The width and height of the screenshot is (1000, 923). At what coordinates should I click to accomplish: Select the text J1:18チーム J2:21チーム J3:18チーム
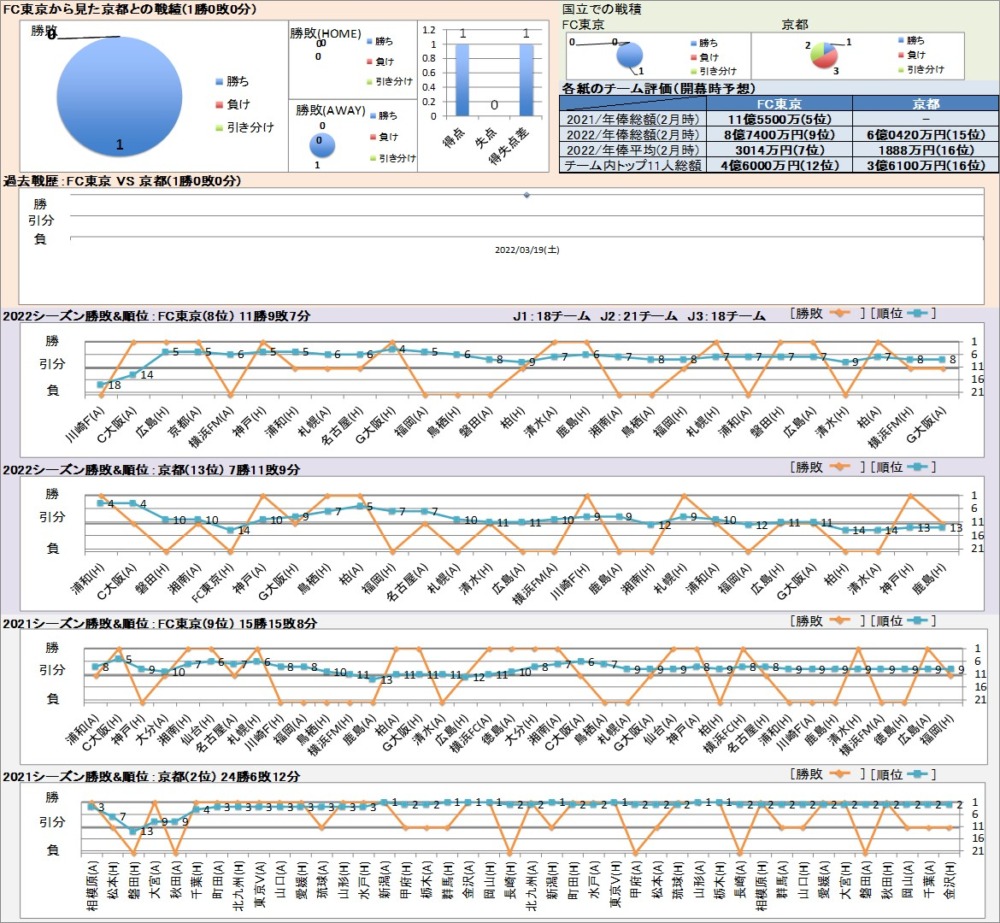pyautogui.click(x=639, y=316)
